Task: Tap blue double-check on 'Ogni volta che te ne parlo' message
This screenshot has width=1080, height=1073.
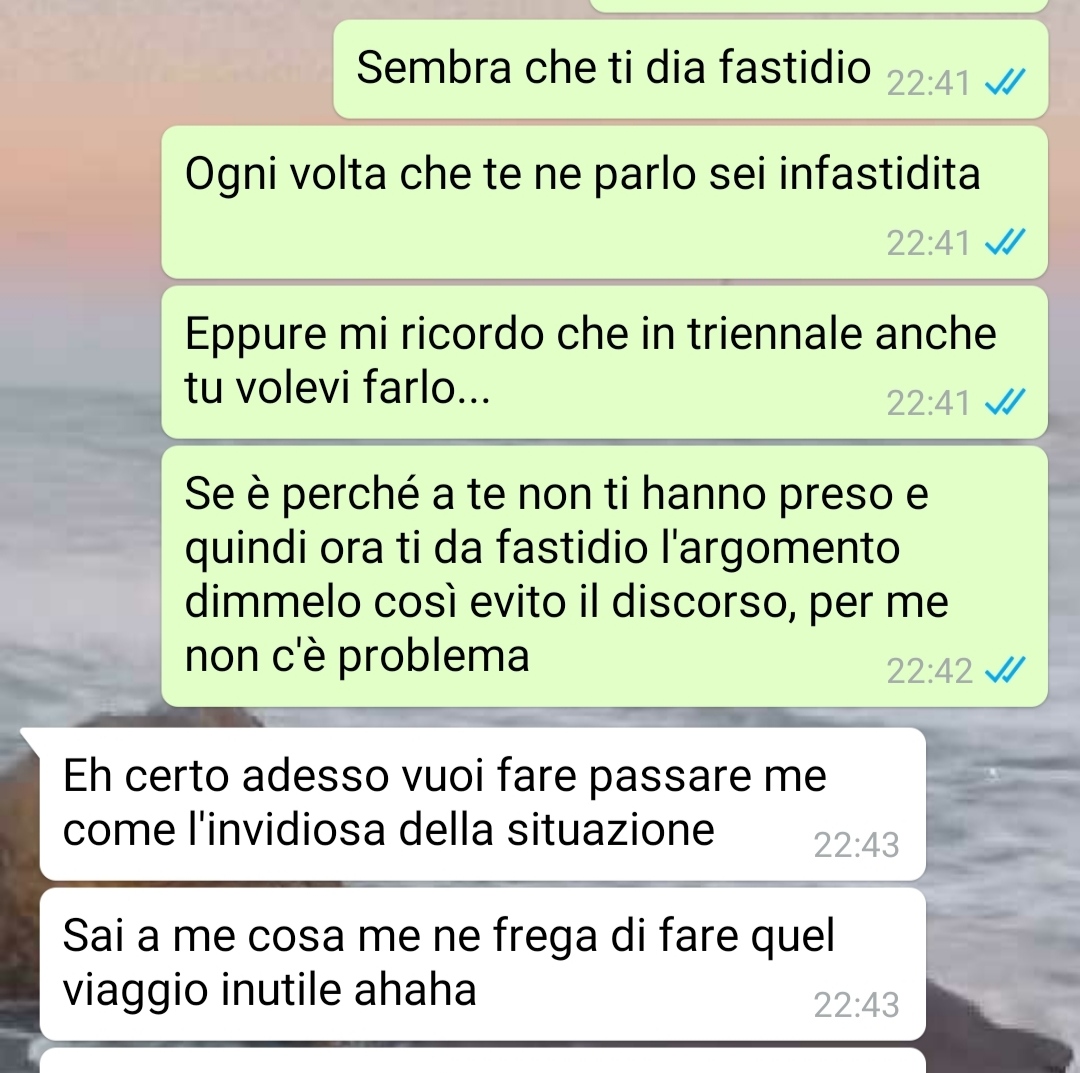Action: click(x=1005, y=242)
